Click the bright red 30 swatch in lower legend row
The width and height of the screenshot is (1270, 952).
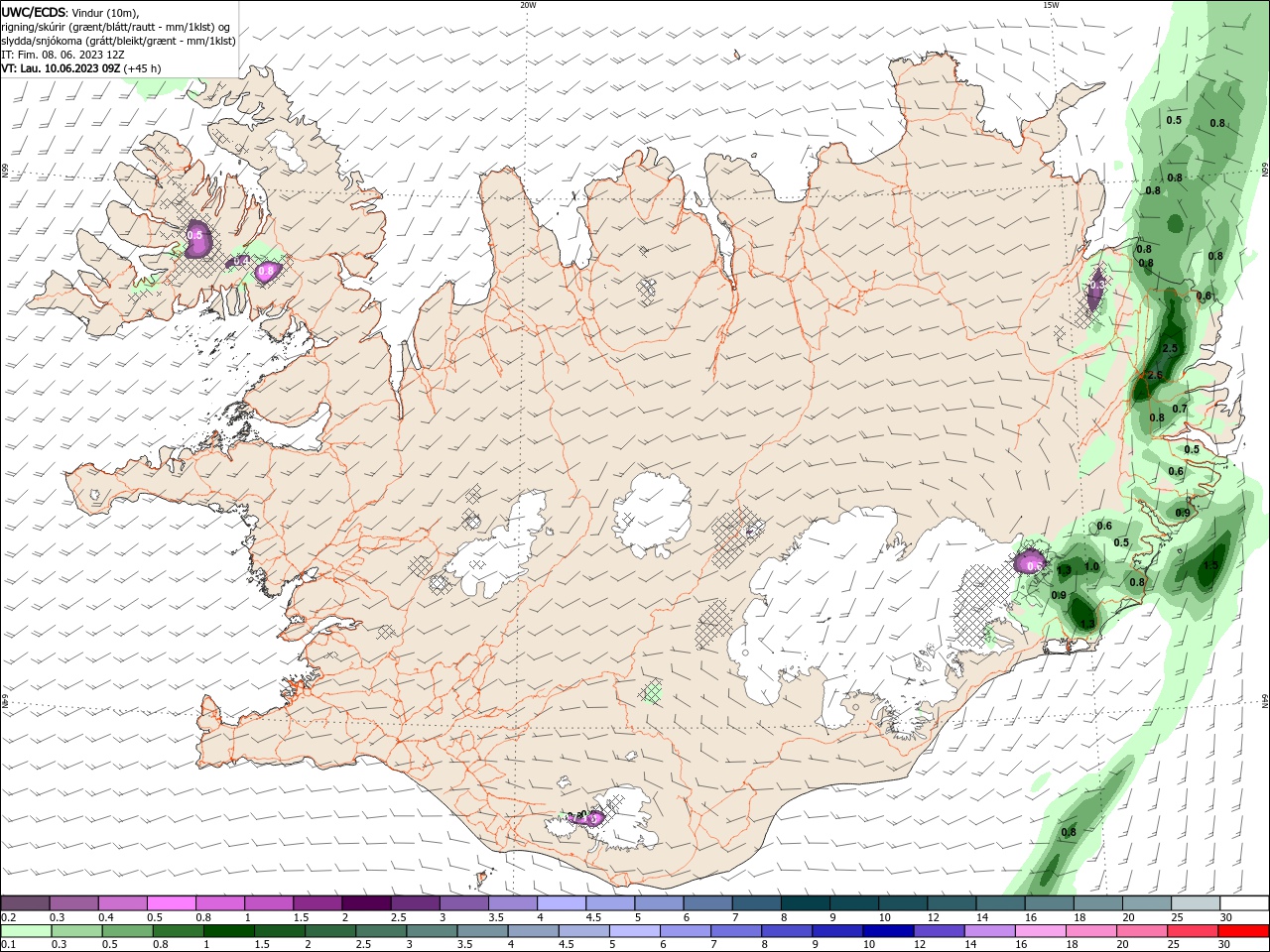coord(1243,931)
